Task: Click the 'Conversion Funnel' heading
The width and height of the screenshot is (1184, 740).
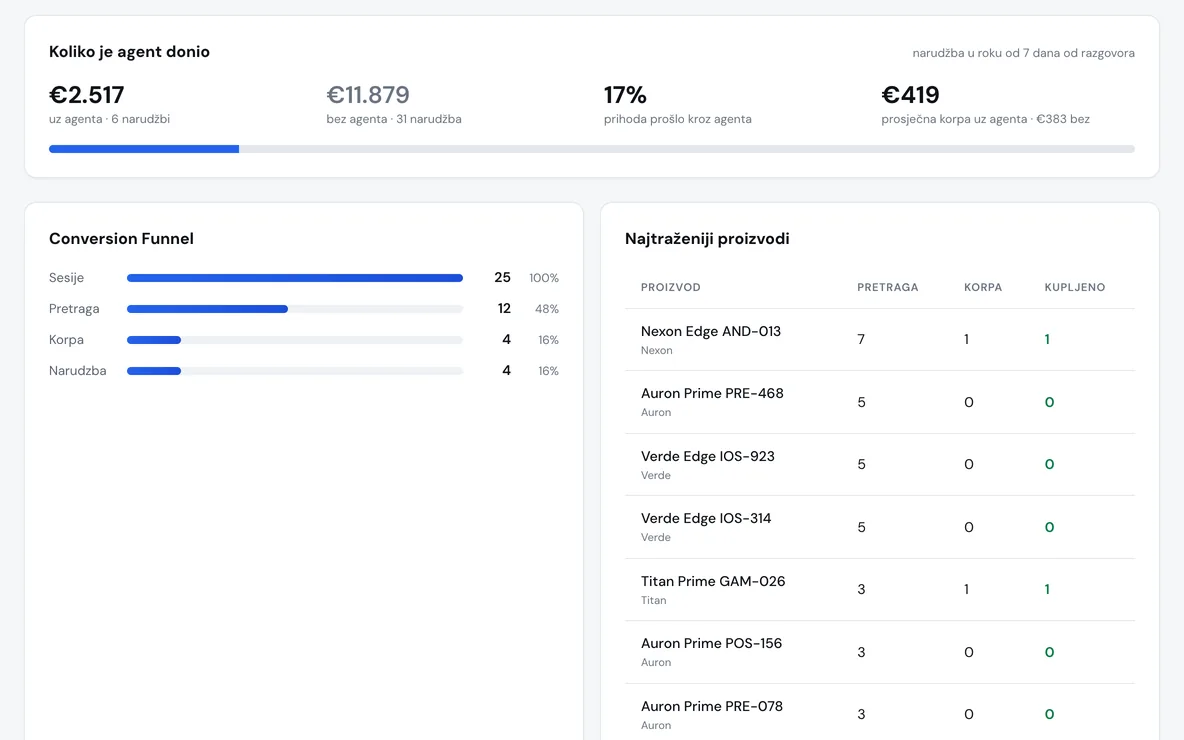Action: pos(121,239)
